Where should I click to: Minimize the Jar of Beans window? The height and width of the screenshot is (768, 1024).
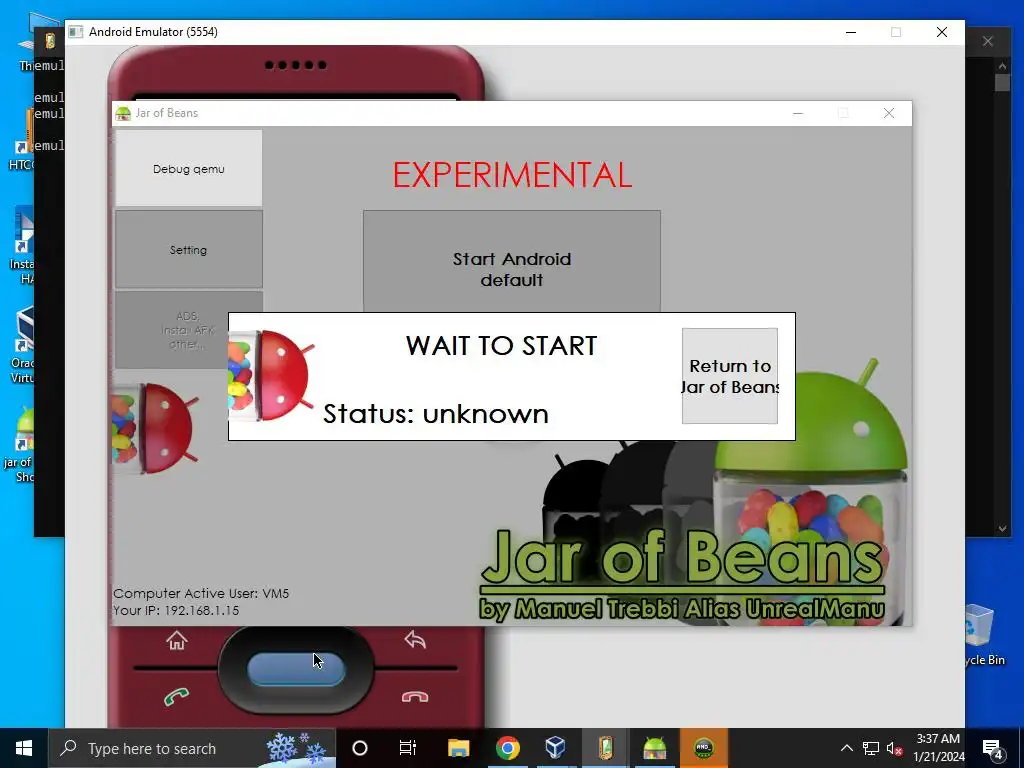(x=797, y=114)
